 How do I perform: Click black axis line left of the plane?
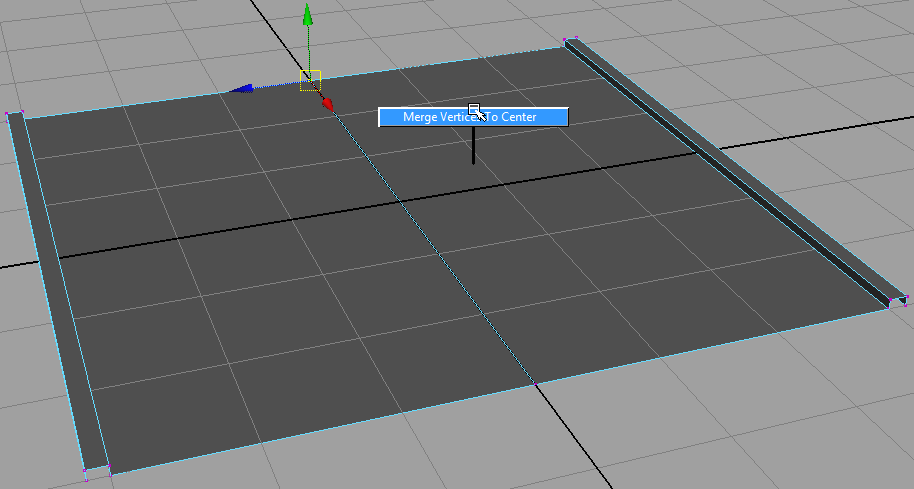[25, 263]
